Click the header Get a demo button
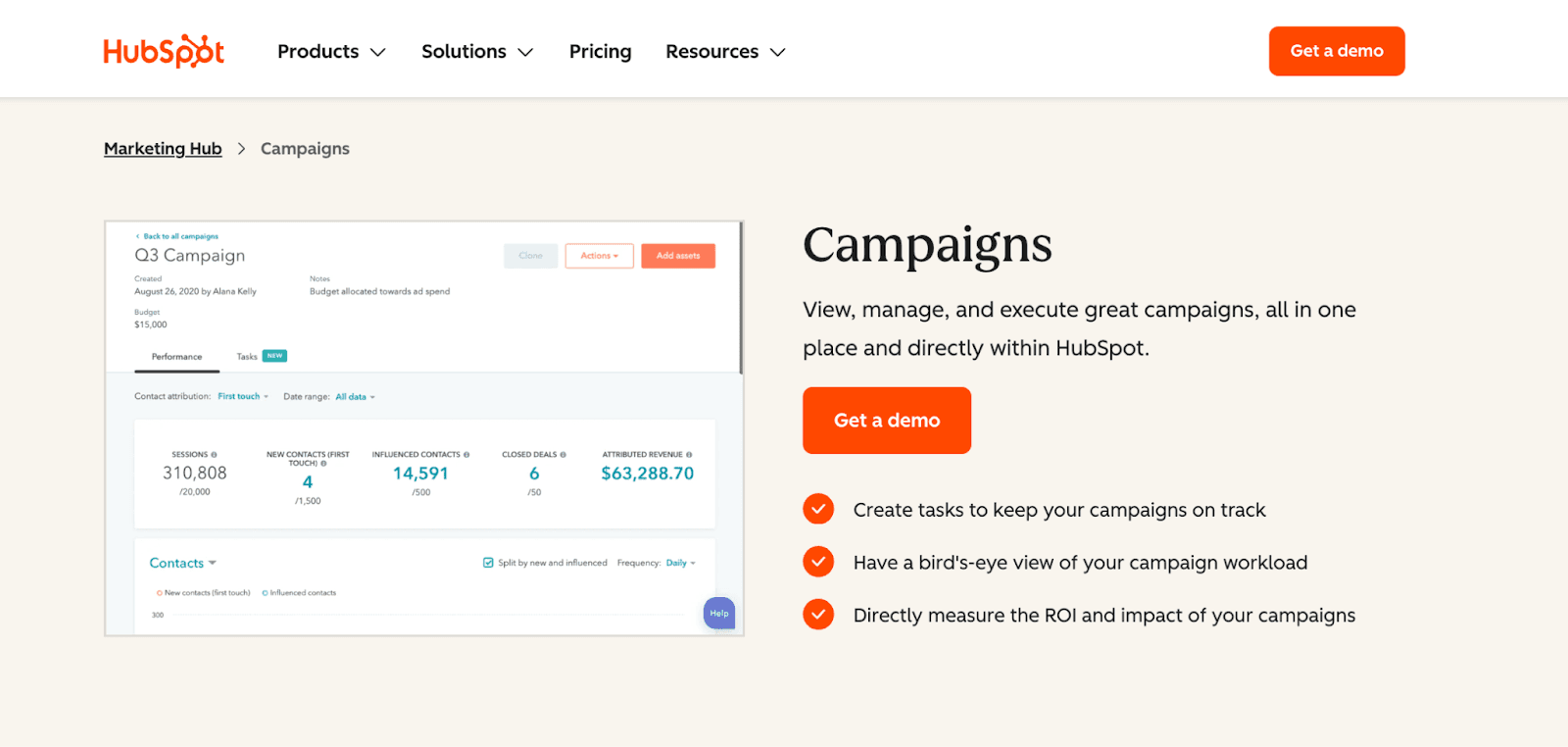 (x=1337, y=51)
